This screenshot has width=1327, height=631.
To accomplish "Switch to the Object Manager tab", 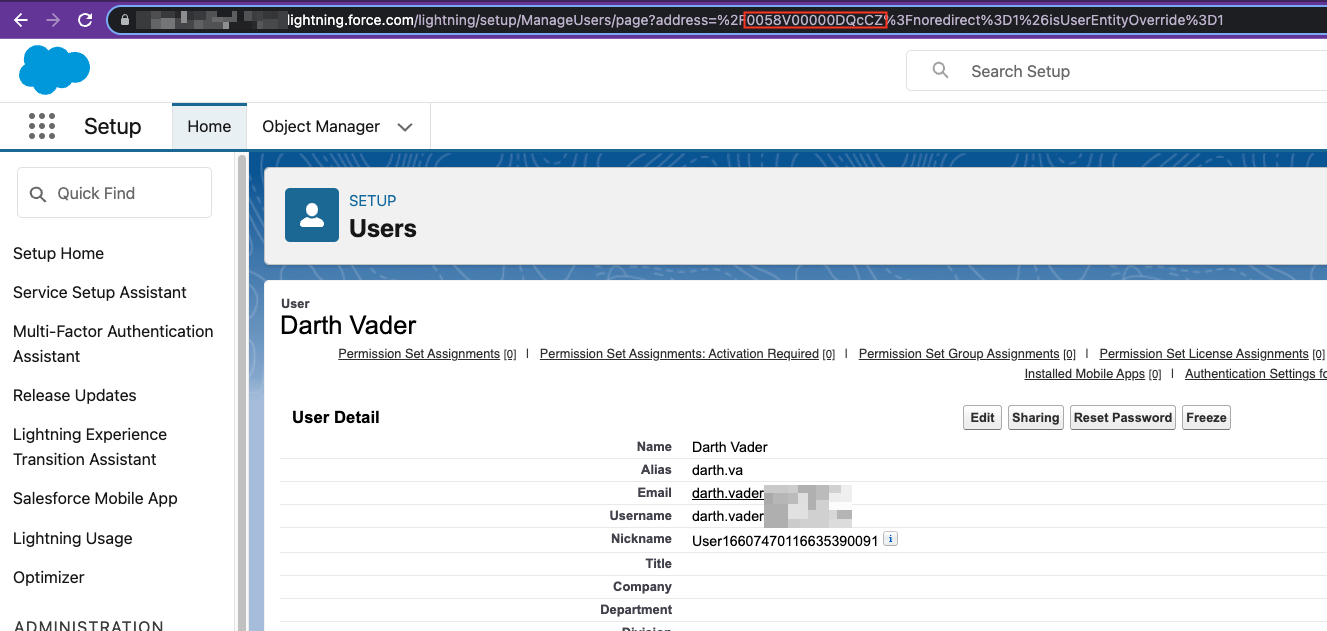I will point(321,126).
